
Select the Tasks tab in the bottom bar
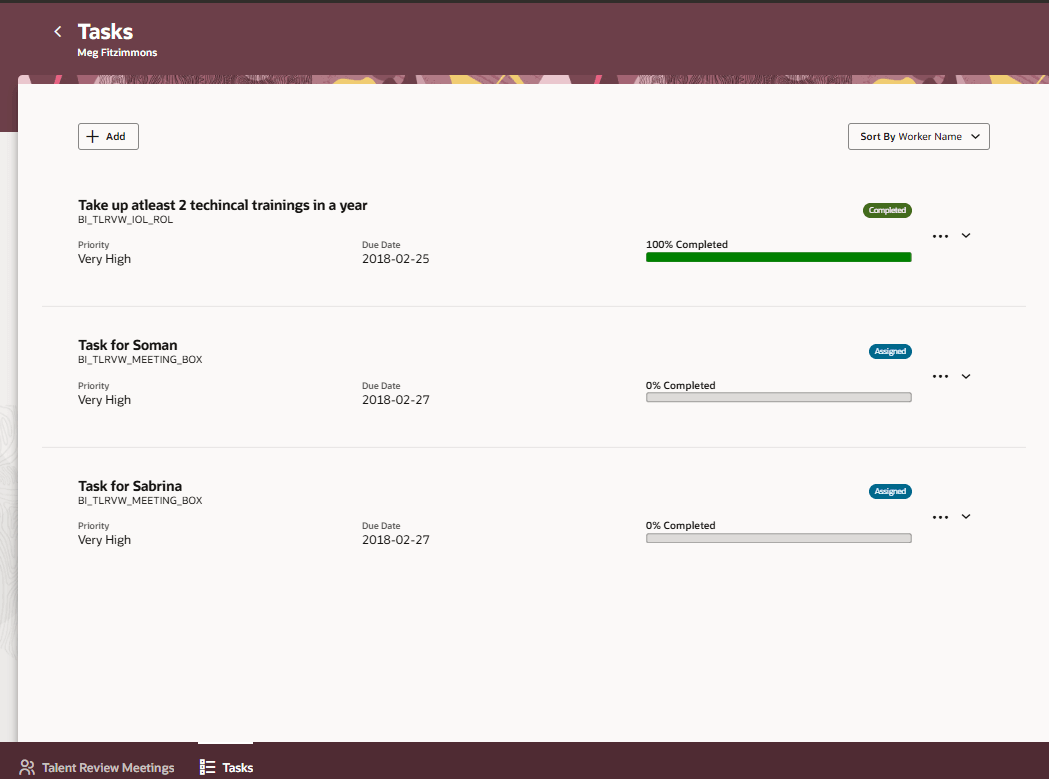coord(226,768)
